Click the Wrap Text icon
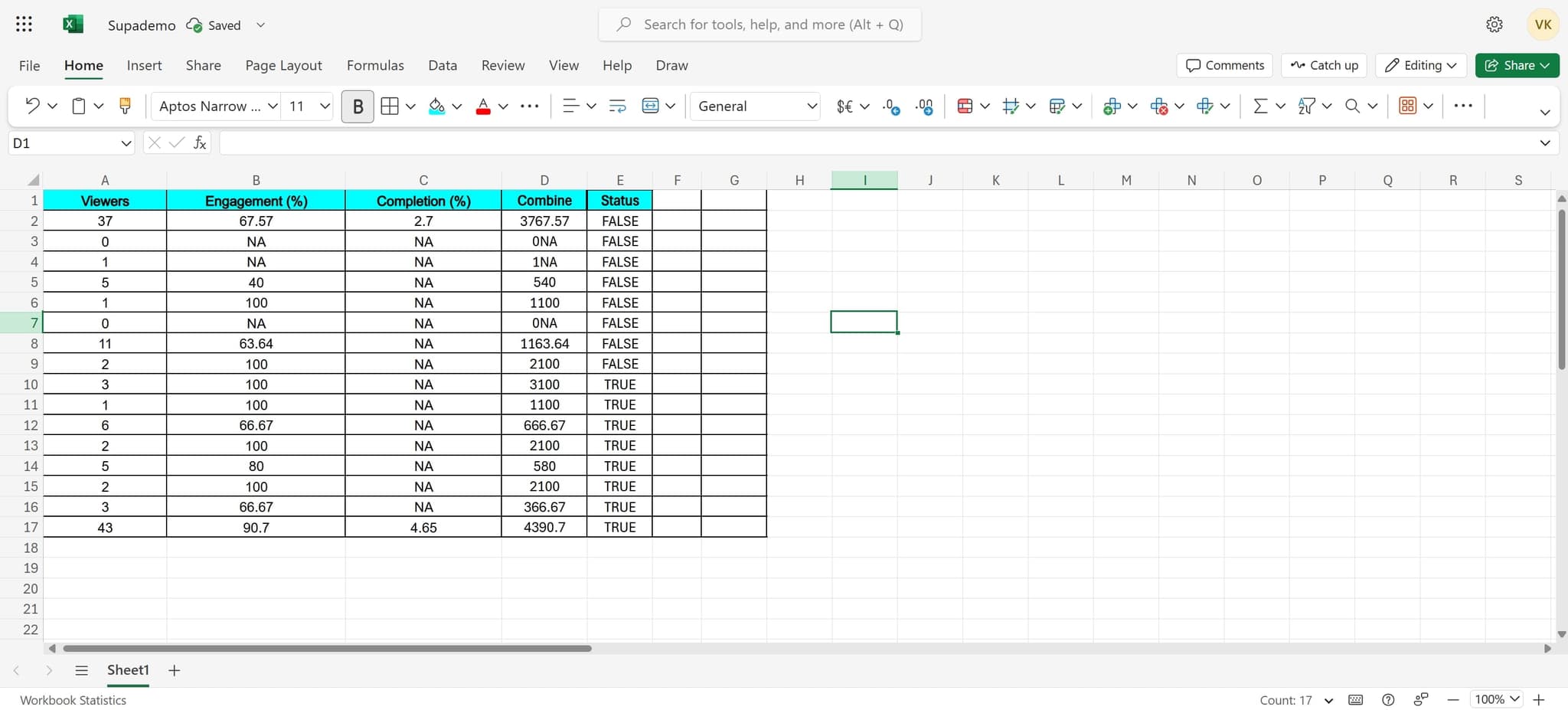The image size is (1568, 710). (617, 106)
